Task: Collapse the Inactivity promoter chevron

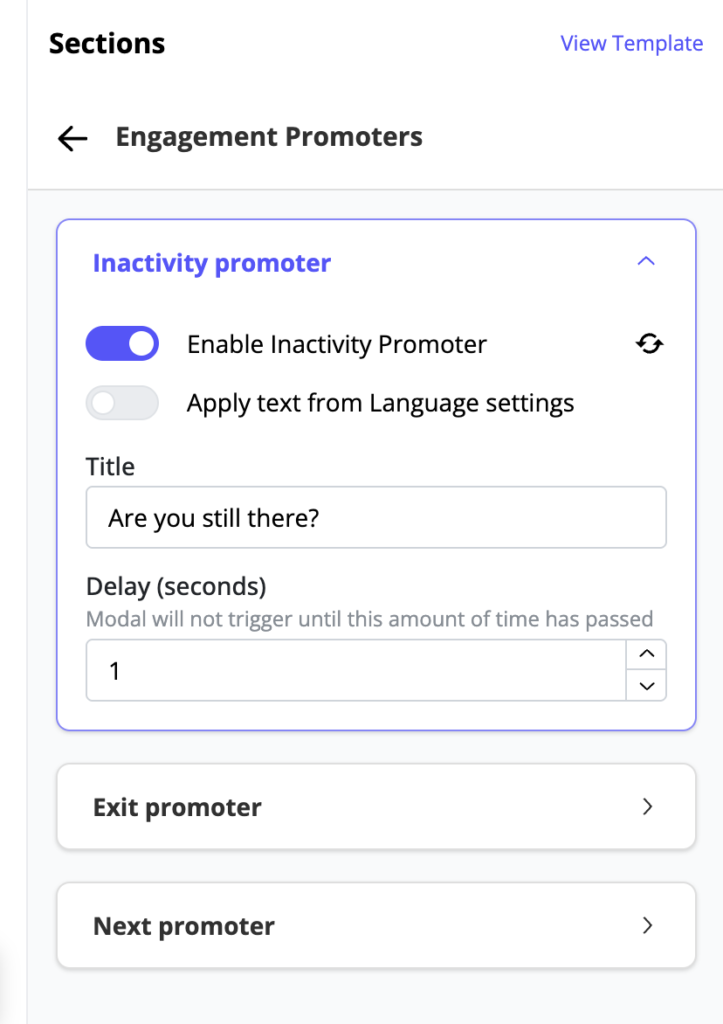Action: pos(646,262)
